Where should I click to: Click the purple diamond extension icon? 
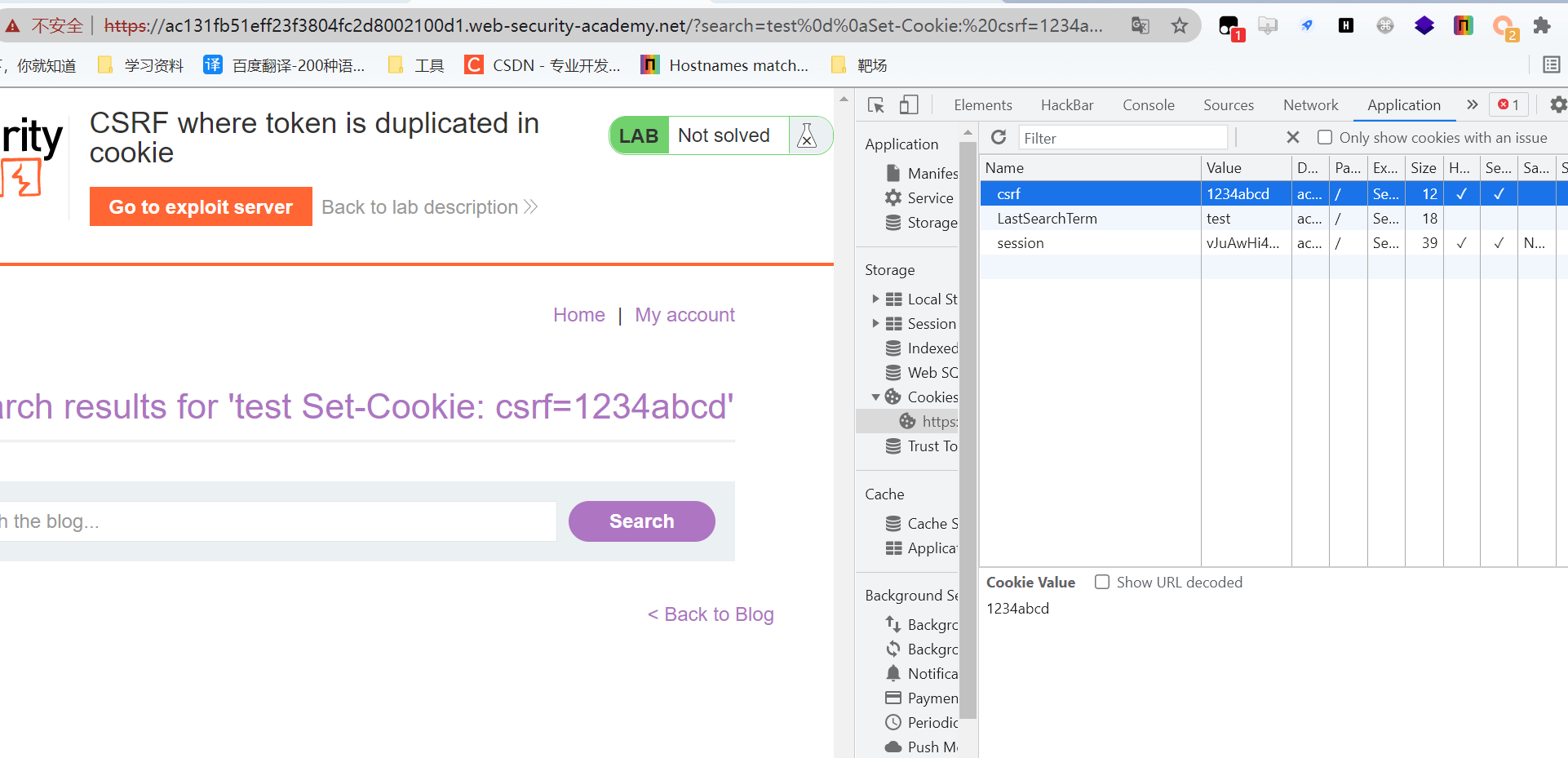[1424, 25]
